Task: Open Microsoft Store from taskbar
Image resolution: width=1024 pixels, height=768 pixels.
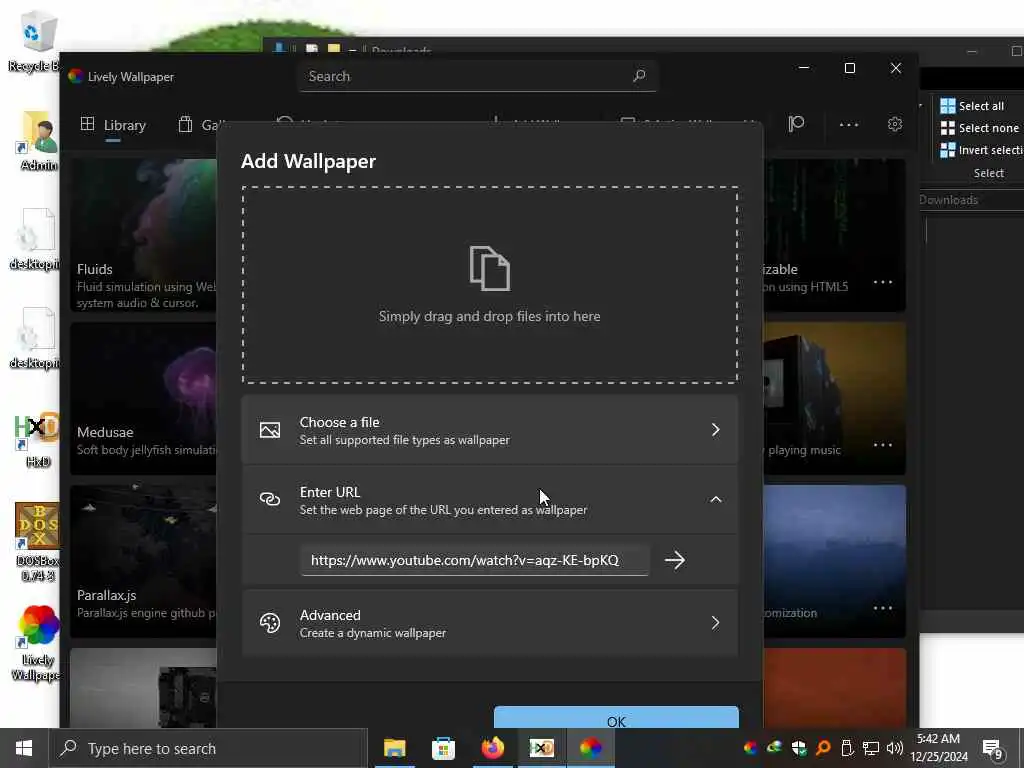Action: [443, 748]
